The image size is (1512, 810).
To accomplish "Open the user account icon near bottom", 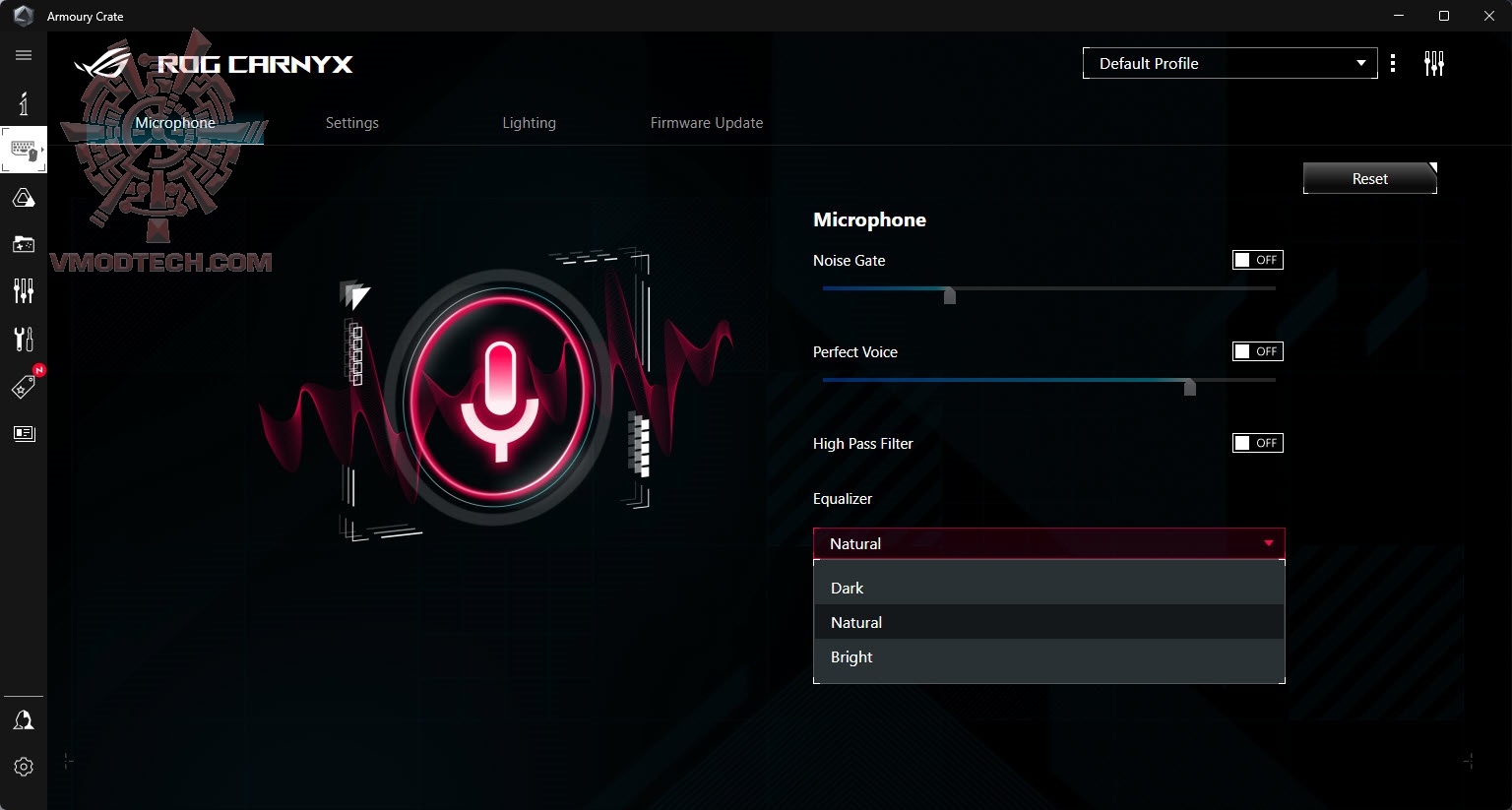I will tap(24, 719).
